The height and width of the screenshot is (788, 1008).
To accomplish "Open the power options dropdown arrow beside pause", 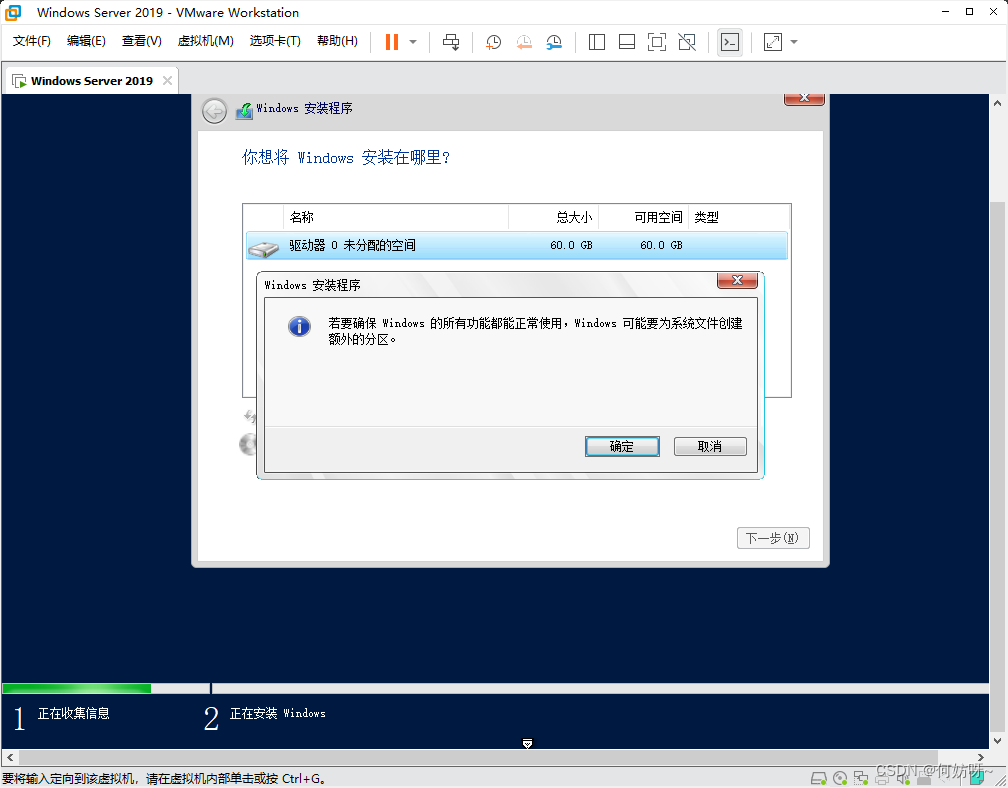I will [413, 42].
